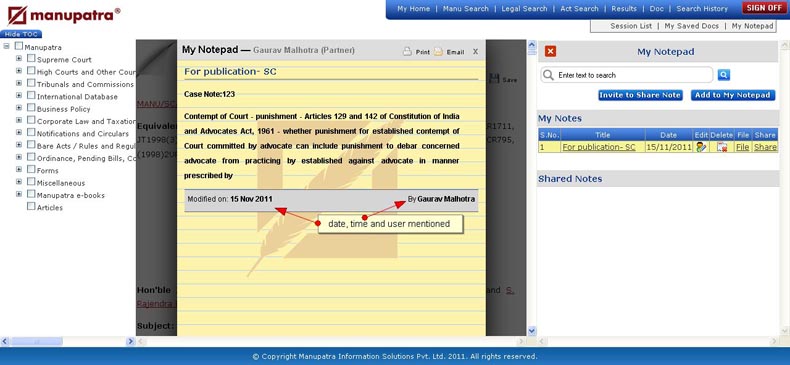Screen dimensions: 790x365
Task: Enable the Articles checkbox
Action: 31,207
